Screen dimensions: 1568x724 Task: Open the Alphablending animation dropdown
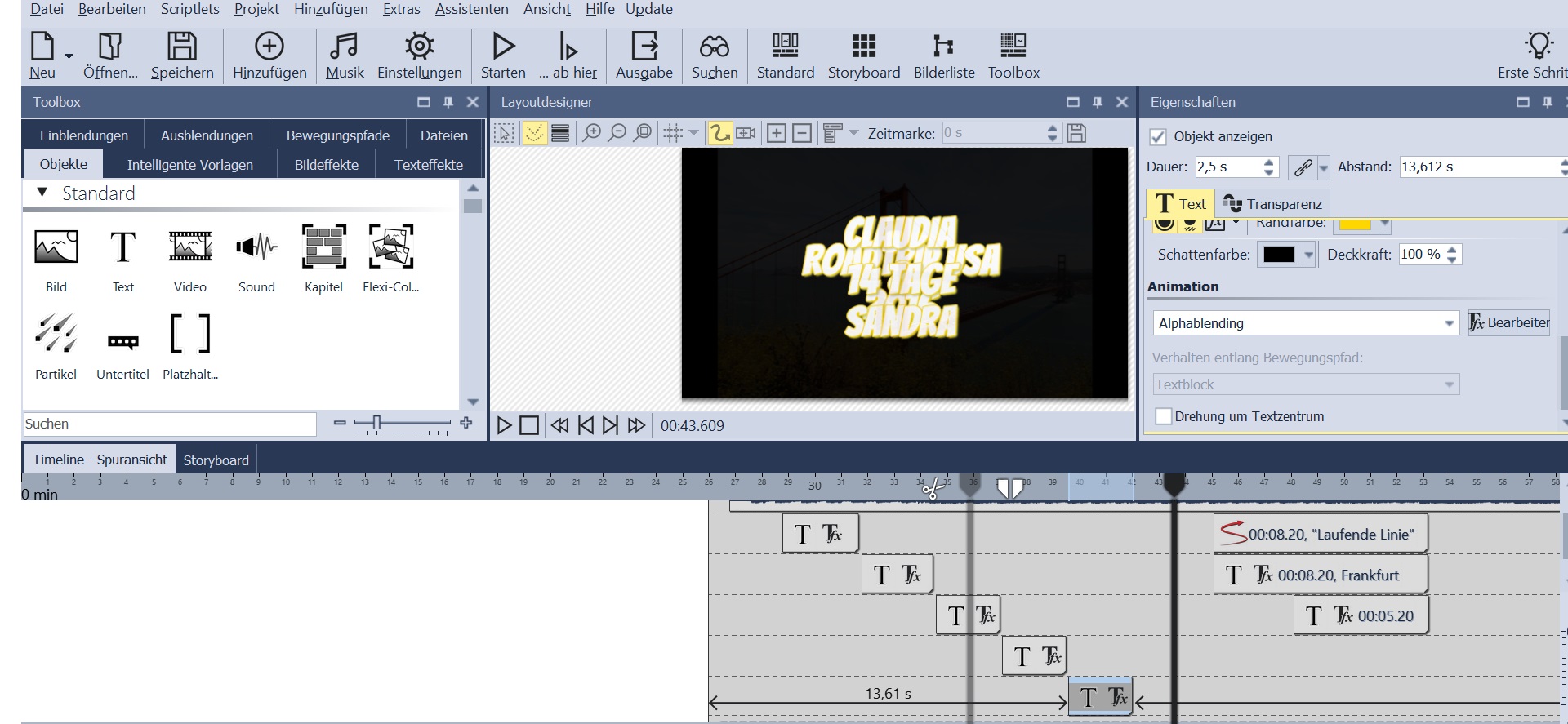point(1449,323)
